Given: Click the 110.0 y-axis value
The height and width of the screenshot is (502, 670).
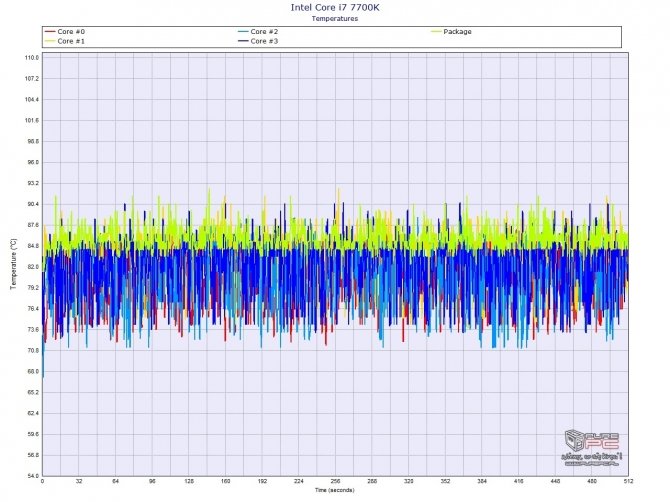Looking at the screenshot, I should [x=32, y=58].
